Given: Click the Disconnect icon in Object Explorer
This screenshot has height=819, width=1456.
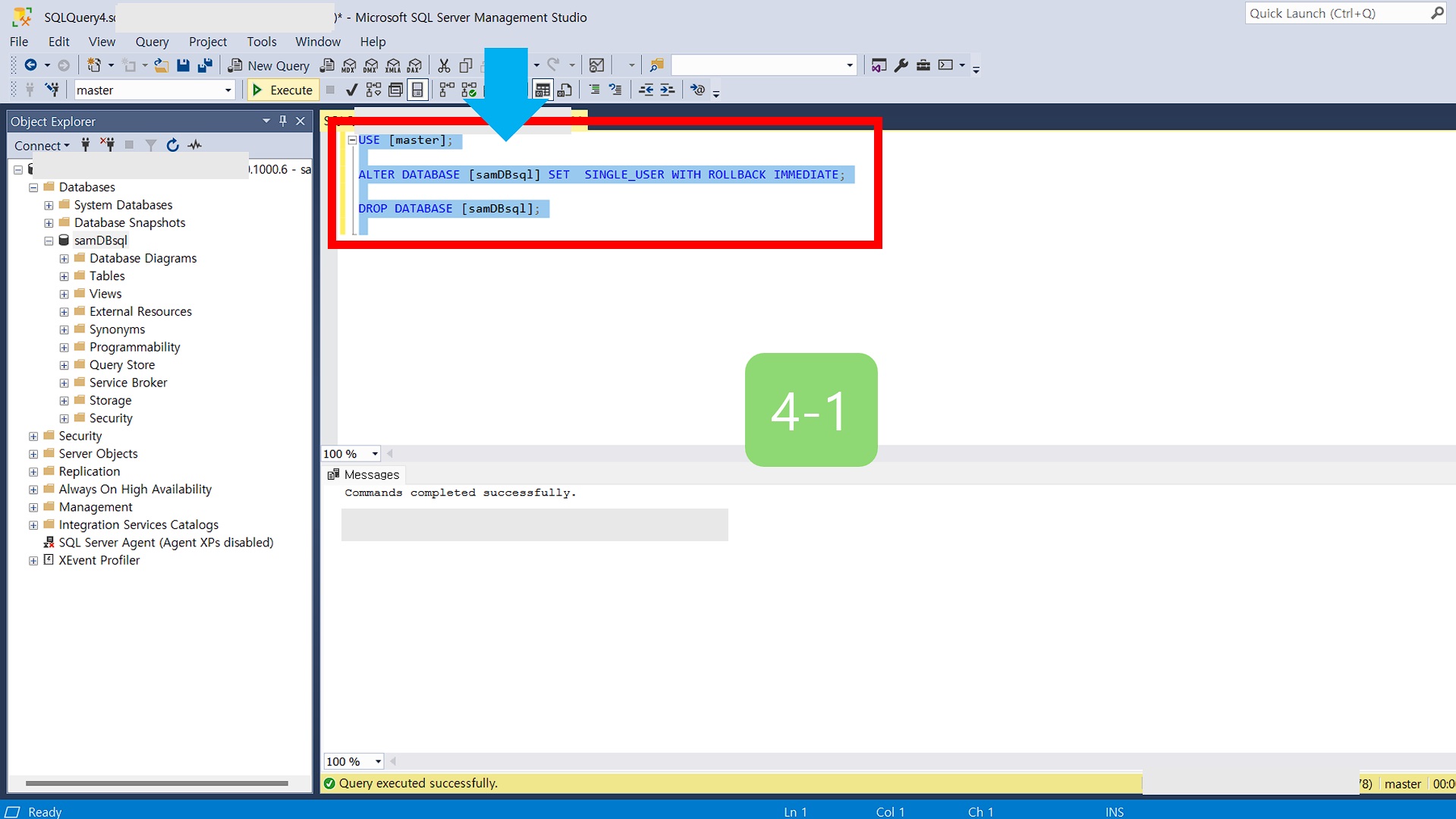Looking at the screenshot, I should (108, 145).
